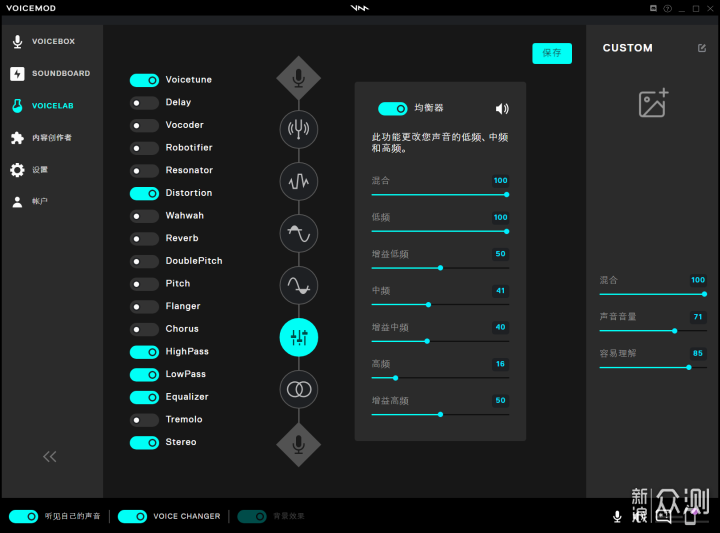
Task: Adjust the 容易理解 slider in Custom panel
Action: [653, 367]
